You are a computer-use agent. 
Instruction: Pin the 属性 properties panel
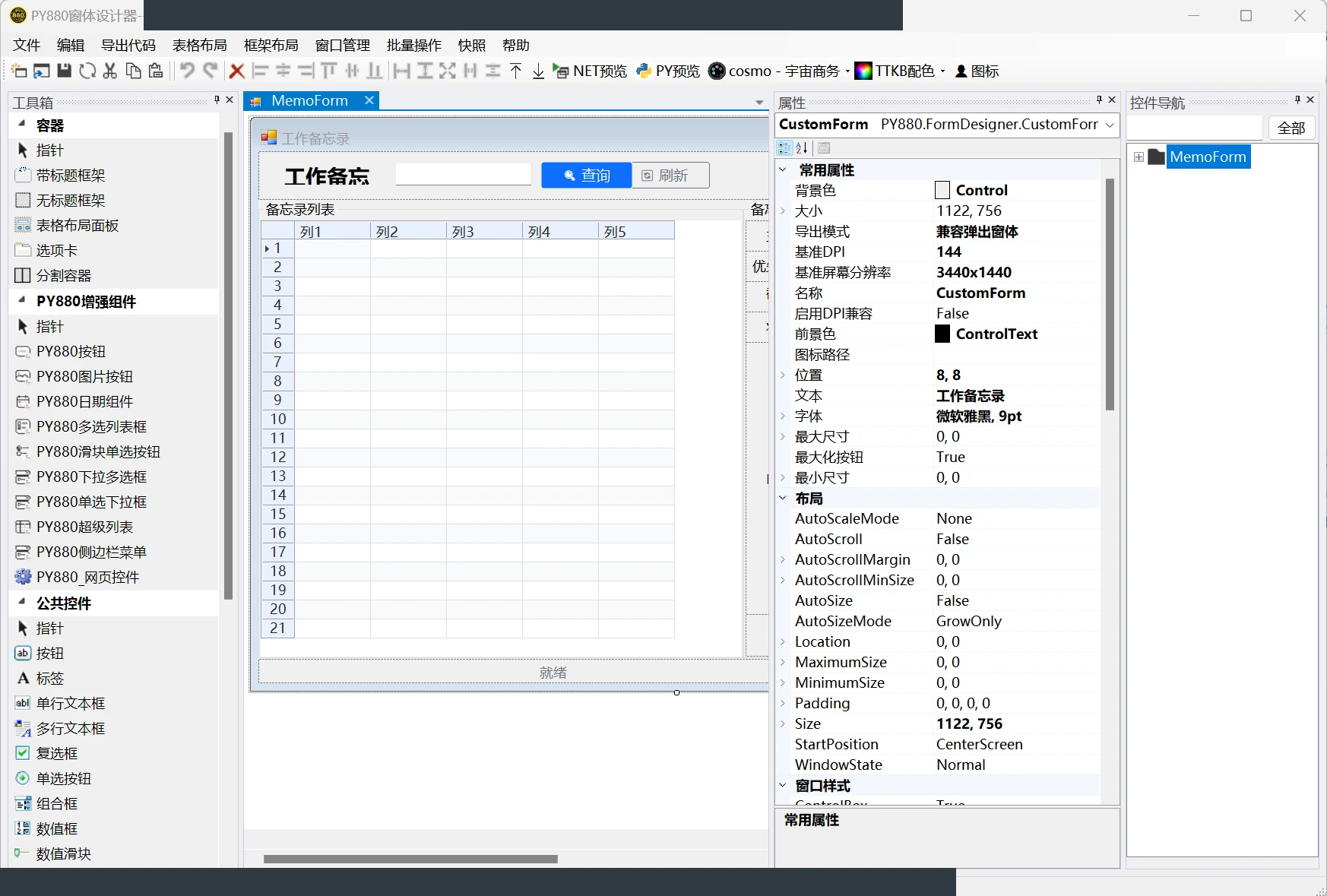pyautogui.click(x=1099, y=100)
